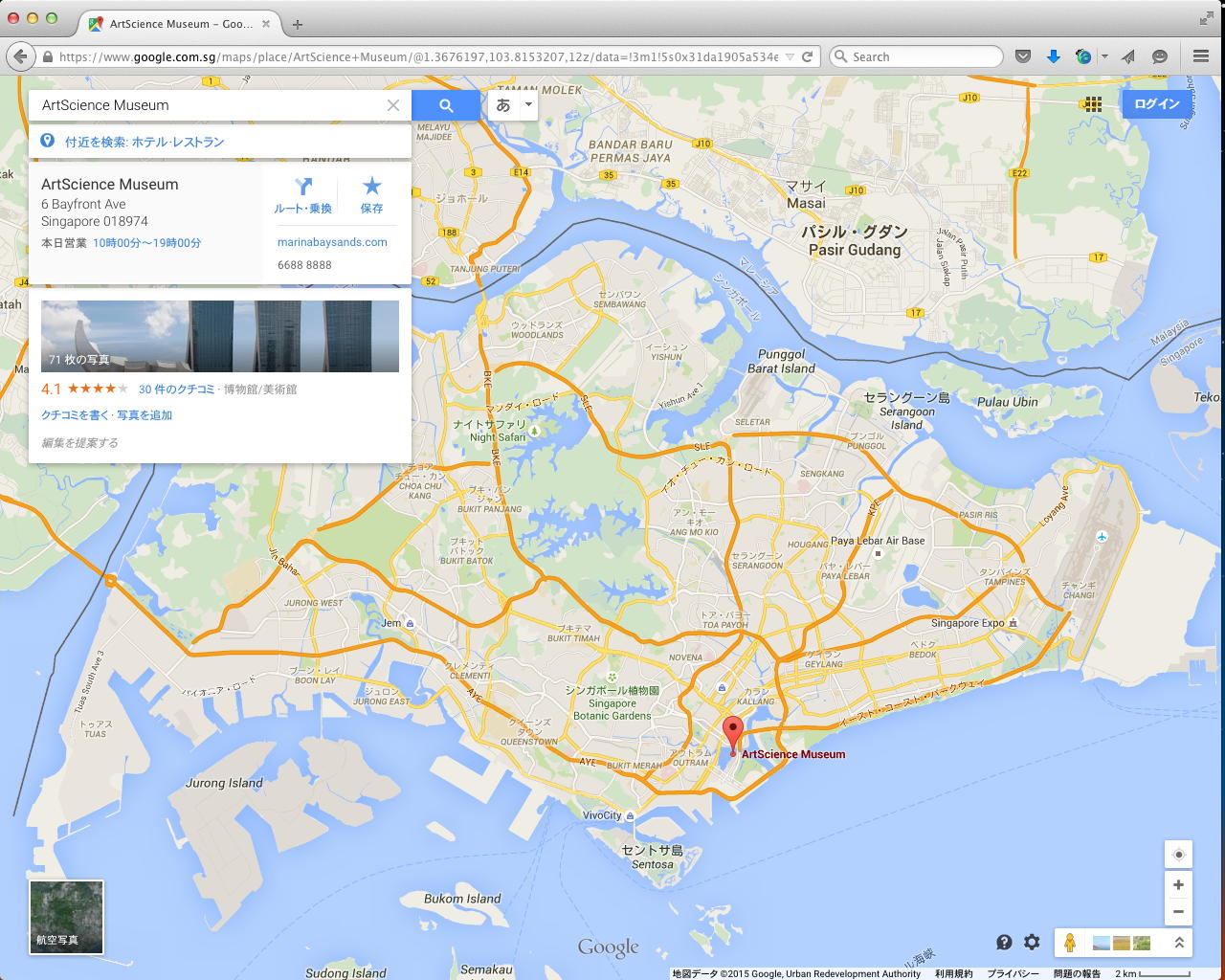Click the globe extension toolbar icon
The image size is (1225, 980).
1083,56
